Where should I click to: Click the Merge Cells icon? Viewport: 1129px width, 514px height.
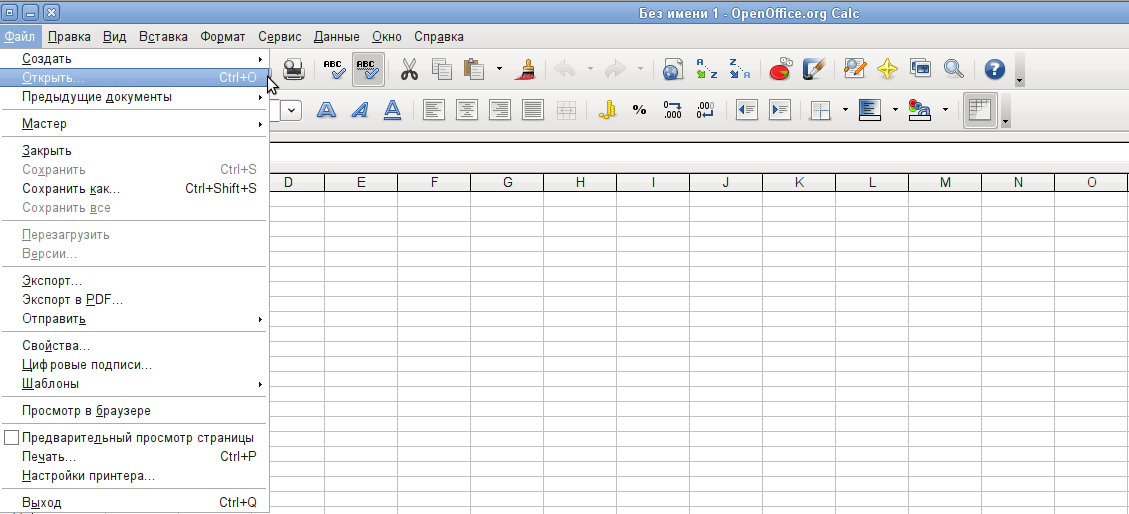[x=566, y=110]
